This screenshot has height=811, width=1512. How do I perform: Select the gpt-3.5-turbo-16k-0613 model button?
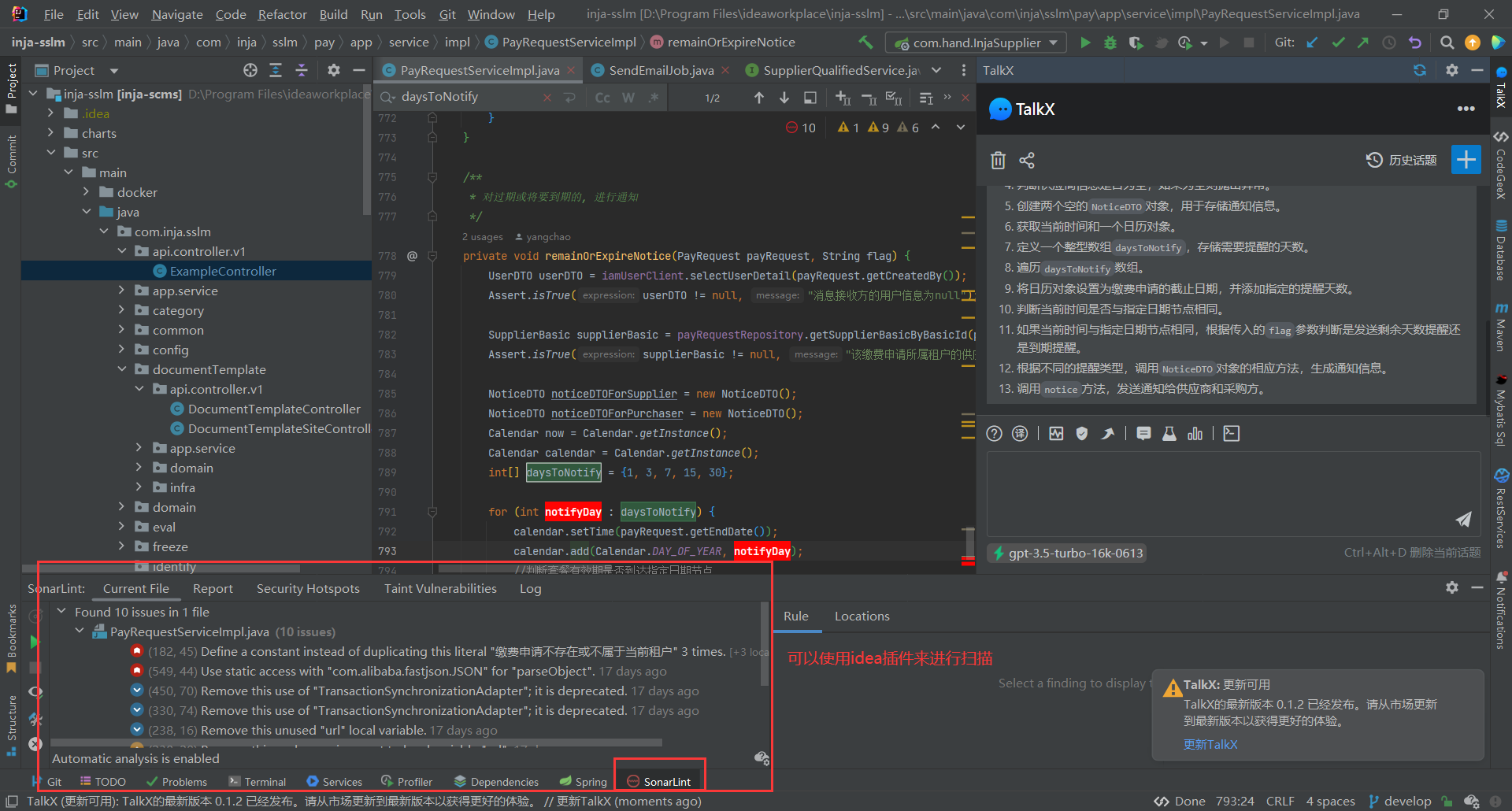point(1067,553)
